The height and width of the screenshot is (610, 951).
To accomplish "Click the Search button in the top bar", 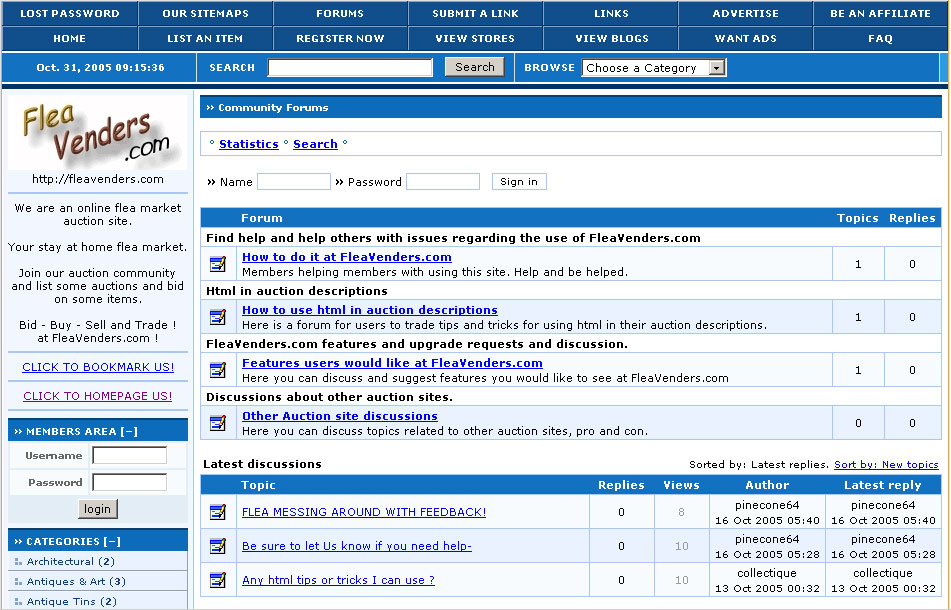I will pyautogui.click(x=475, y=67).
